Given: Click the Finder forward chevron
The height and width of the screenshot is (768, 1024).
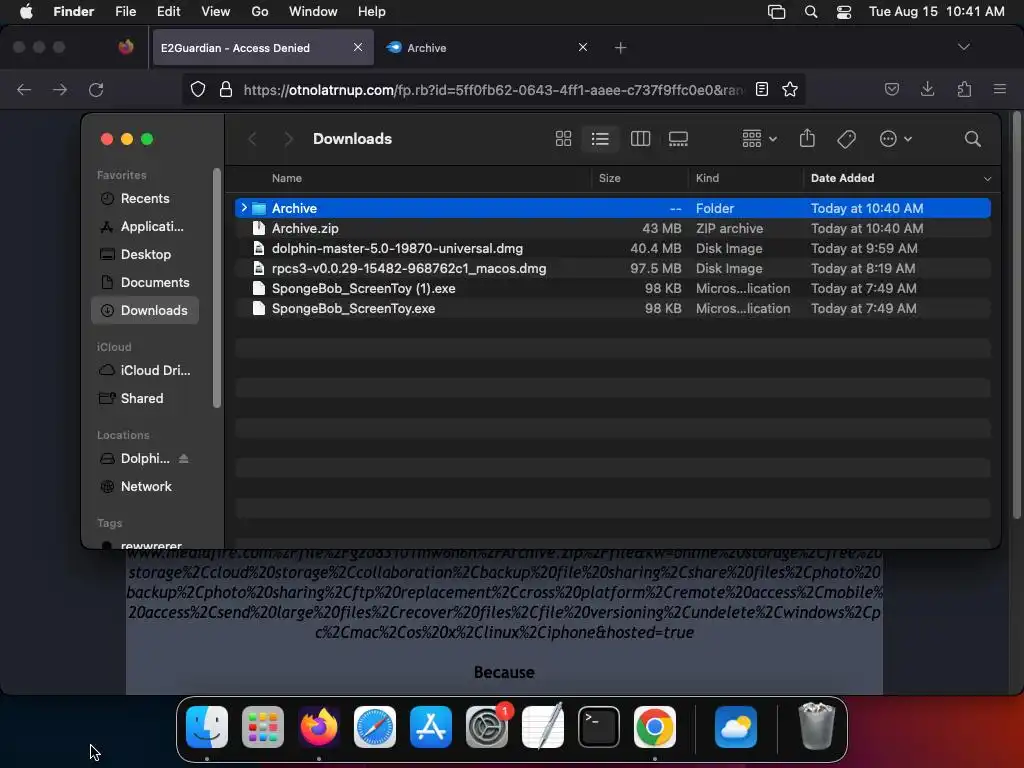Looking at the screenshot, I should click(x=288, y=138).
